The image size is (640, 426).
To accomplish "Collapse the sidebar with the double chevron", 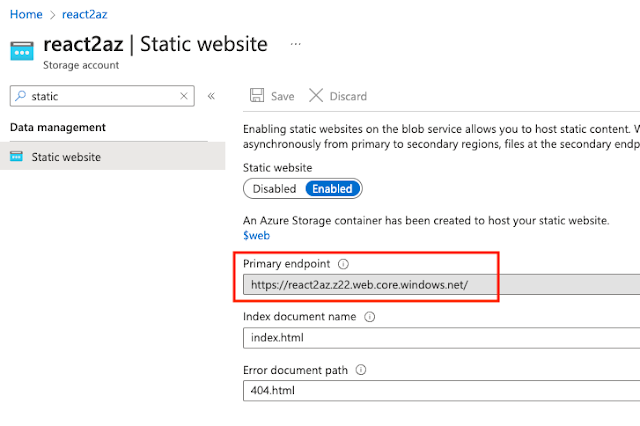I will pos(211,96).
